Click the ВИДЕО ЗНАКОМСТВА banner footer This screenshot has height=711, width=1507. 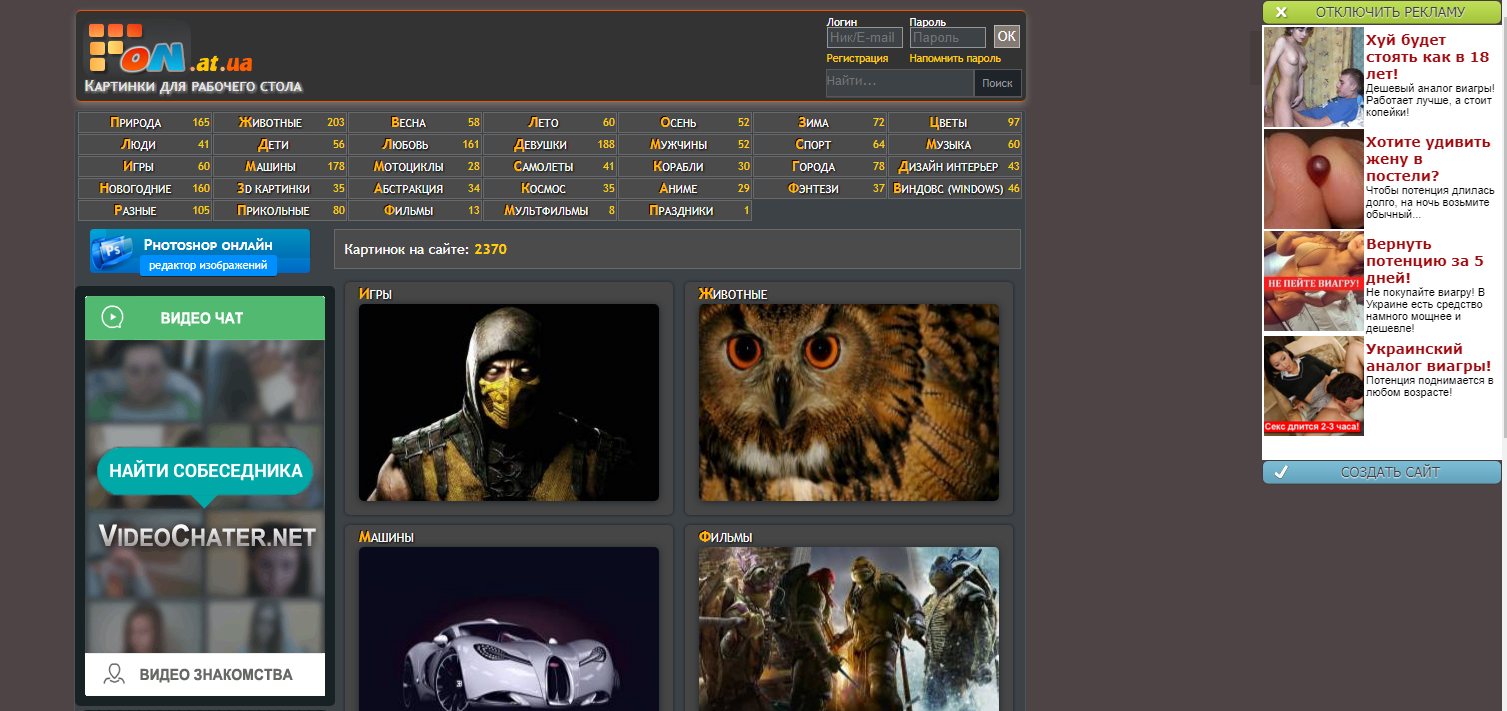pyautogui.click(x=205, y=674)
